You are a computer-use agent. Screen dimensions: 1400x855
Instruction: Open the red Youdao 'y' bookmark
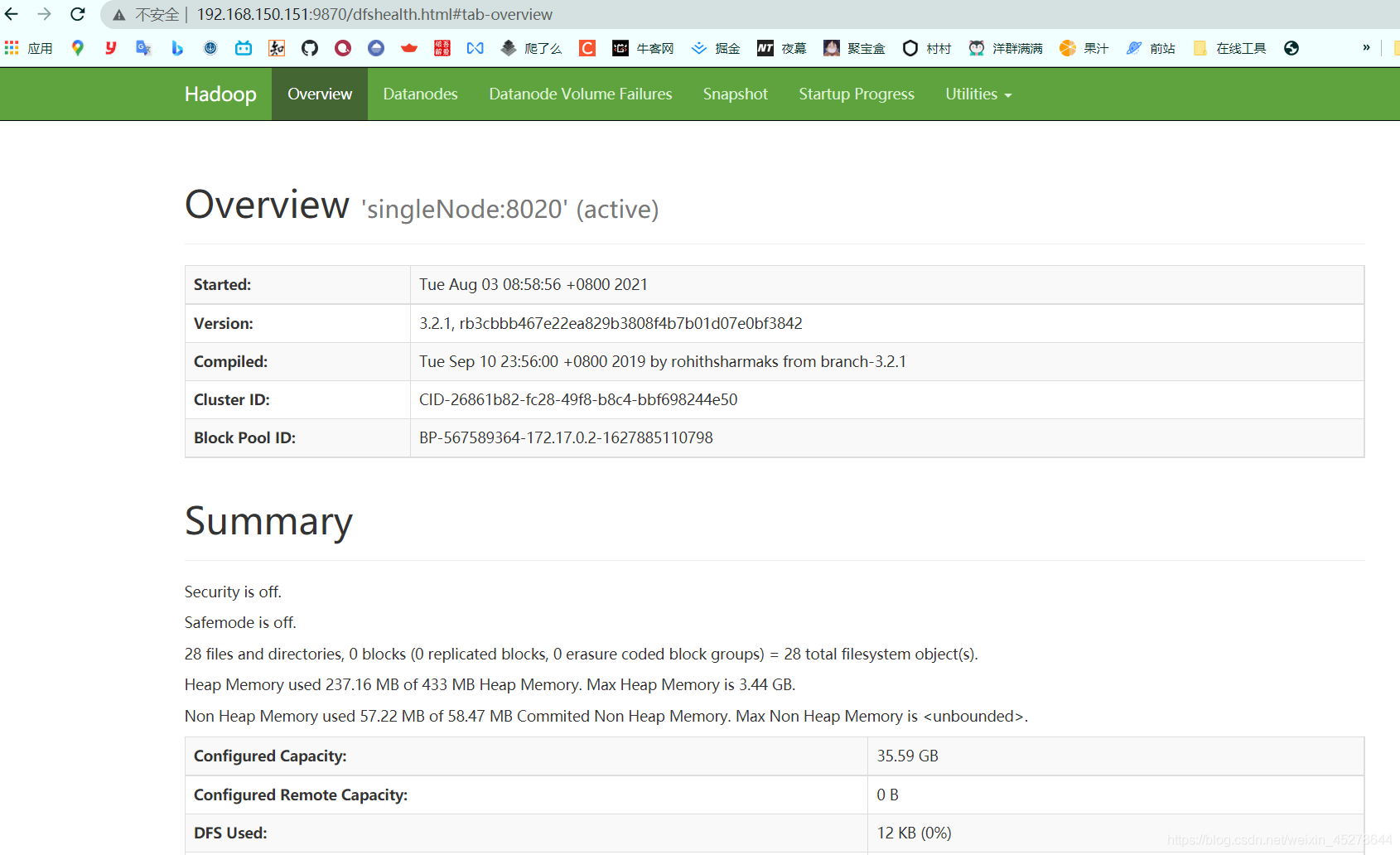click(110, 48)
